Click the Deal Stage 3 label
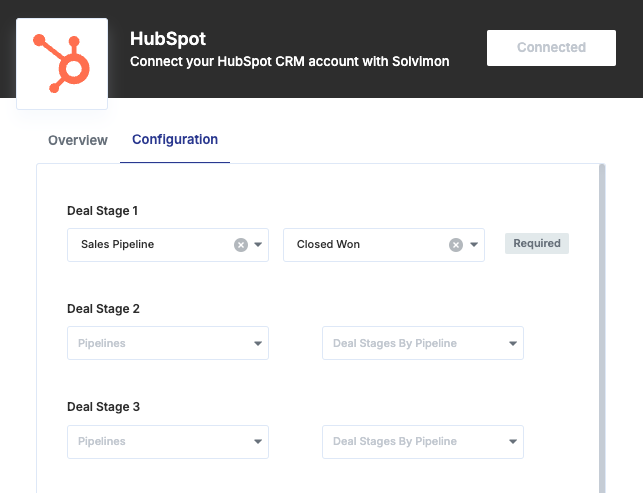This screenshot has width=643, height=493. pyautogui.click(x=103, y=407)
